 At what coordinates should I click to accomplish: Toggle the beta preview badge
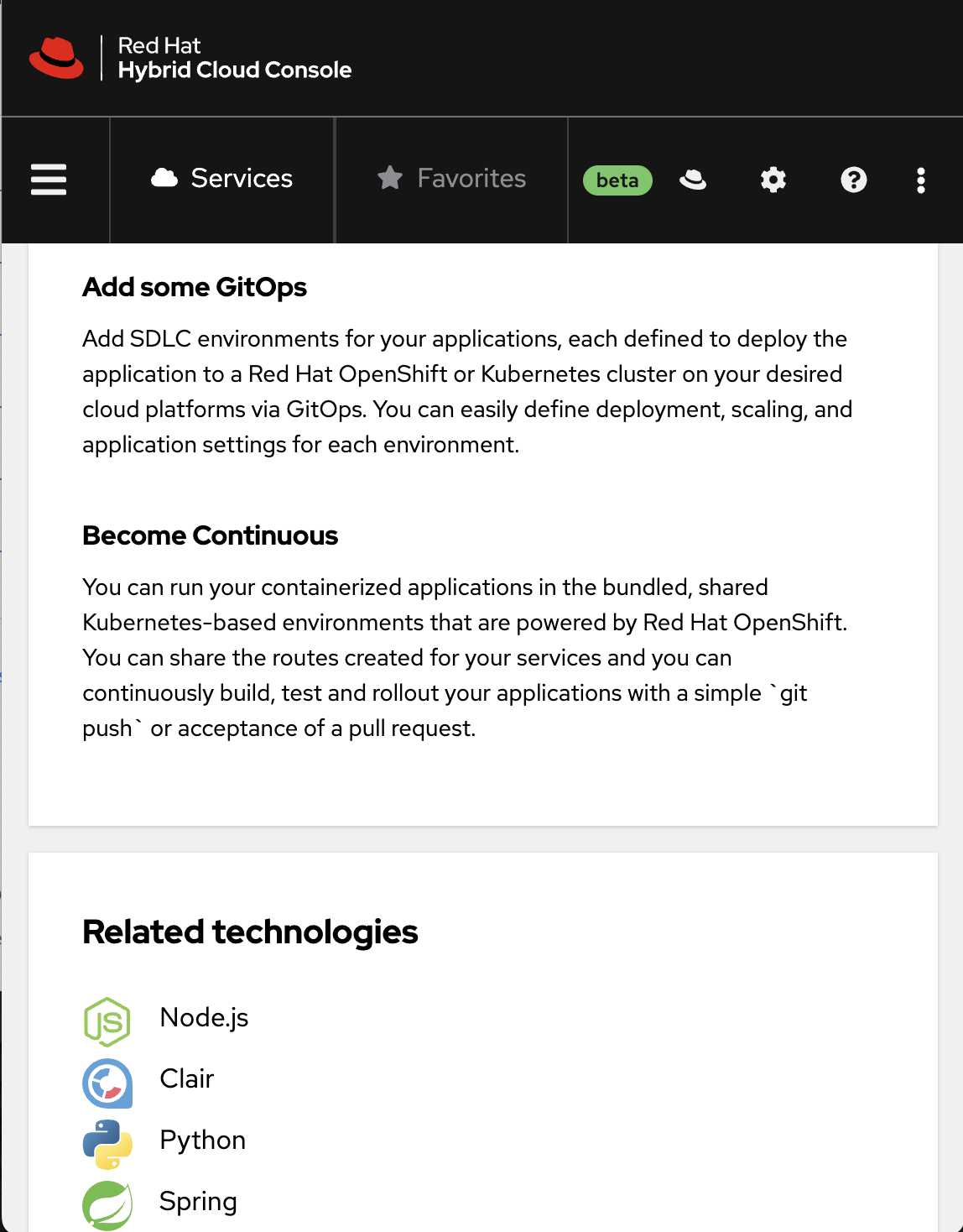(x=617, y=180)
